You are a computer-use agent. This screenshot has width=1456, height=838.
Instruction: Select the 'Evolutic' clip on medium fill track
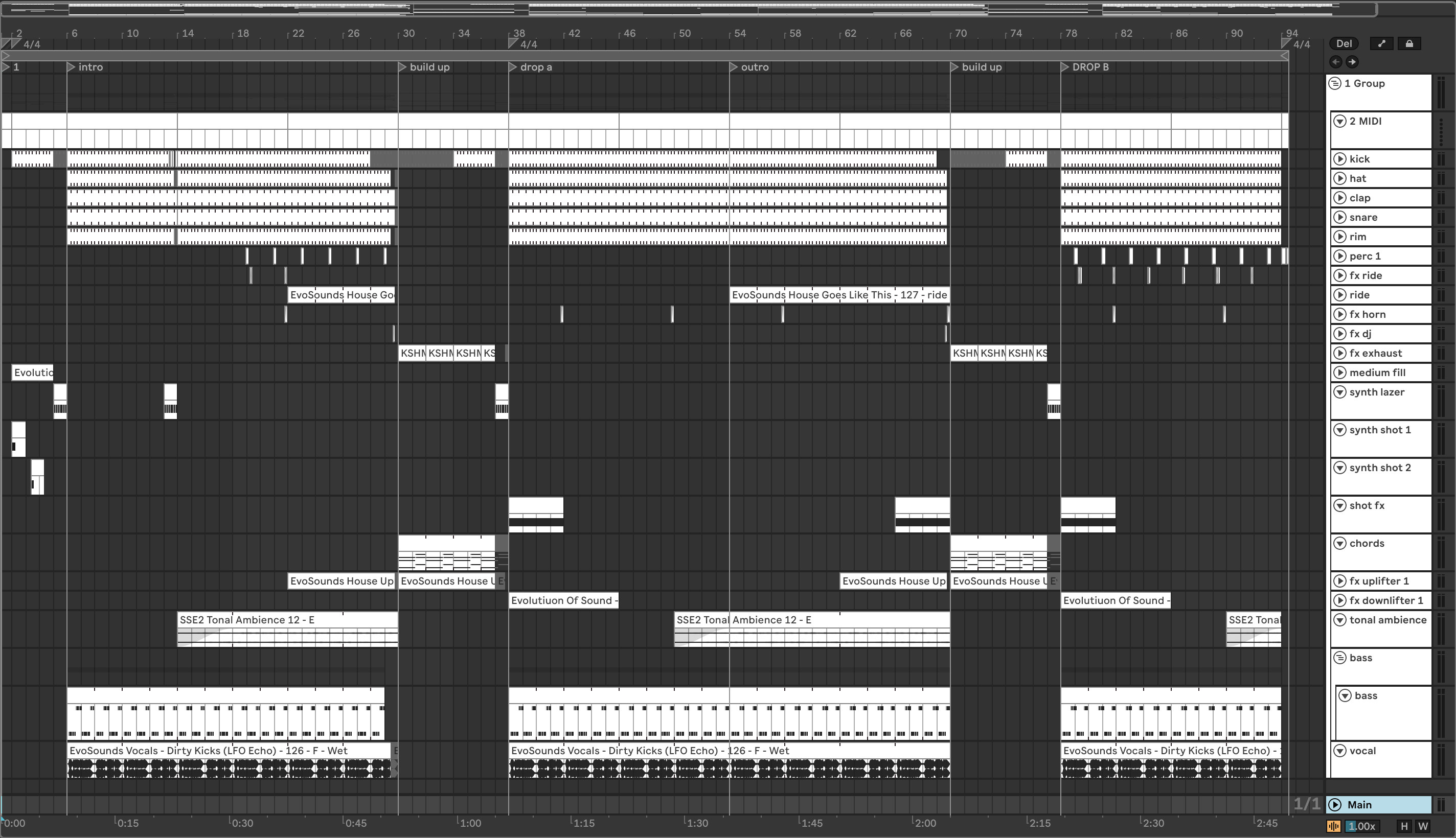coord(32,373)
